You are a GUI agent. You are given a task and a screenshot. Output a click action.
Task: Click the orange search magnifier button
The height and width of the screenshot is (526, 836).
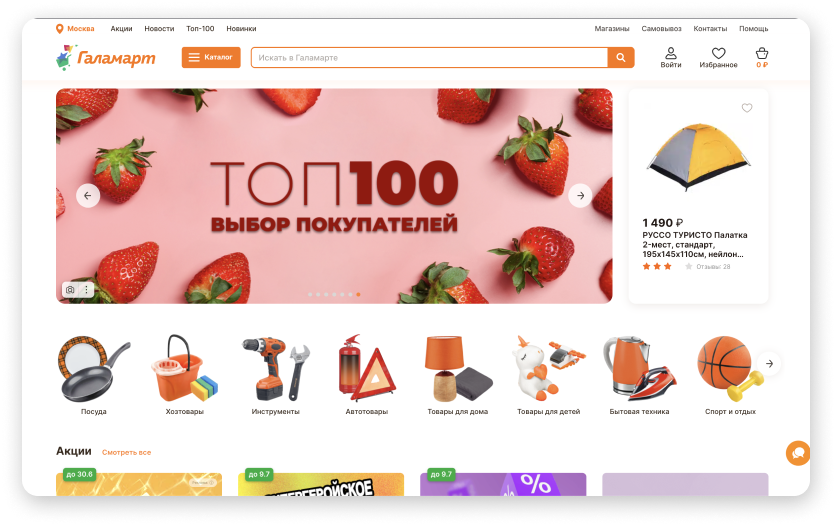tap(621, 58)
